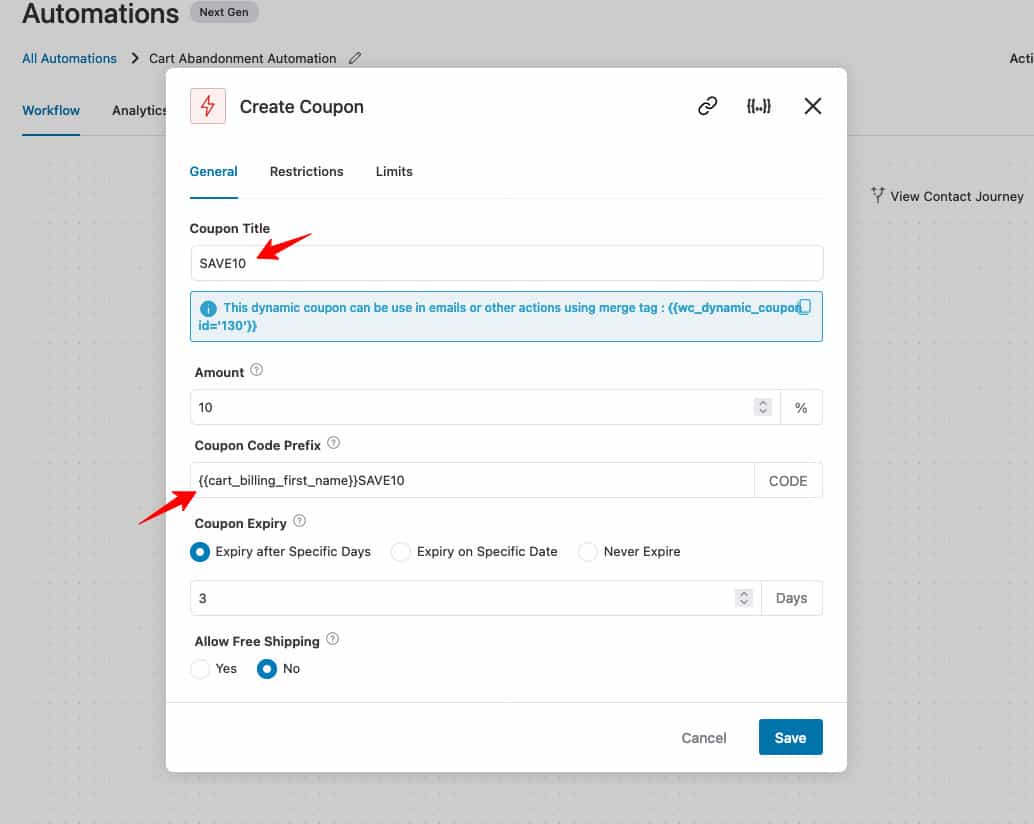Copy the dynamic coupon merge tag

804,306
